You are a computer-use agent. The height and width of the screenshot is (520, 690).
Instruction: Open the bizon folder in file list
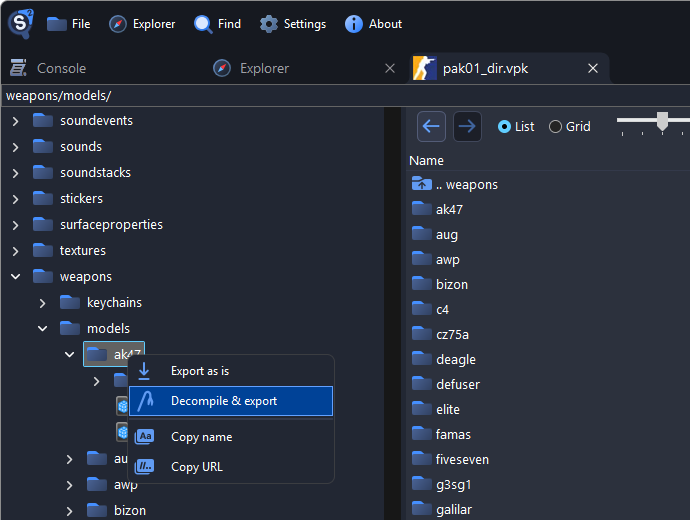coord(440,285)
